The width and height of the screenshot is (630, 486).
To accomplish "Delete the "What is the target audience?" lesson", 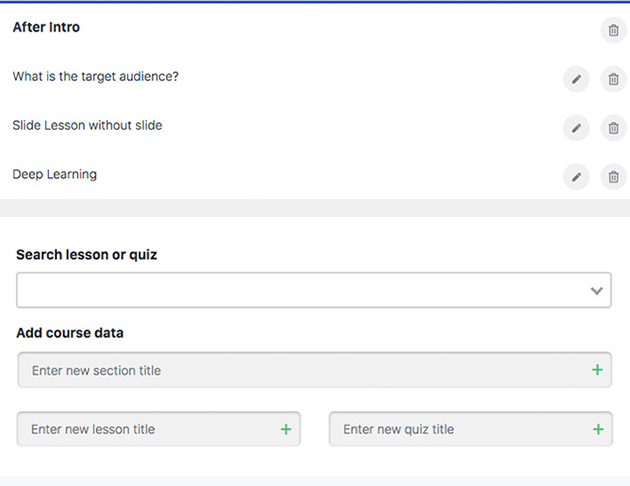I will [x=612, y=79].
